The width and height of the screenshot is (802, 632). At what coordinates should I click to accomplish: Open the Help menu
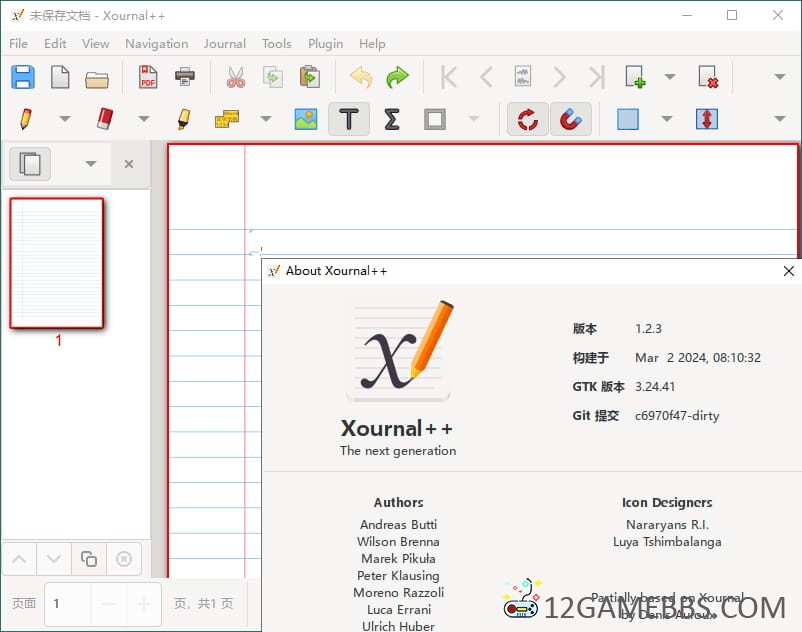click(x=372, y=44)
